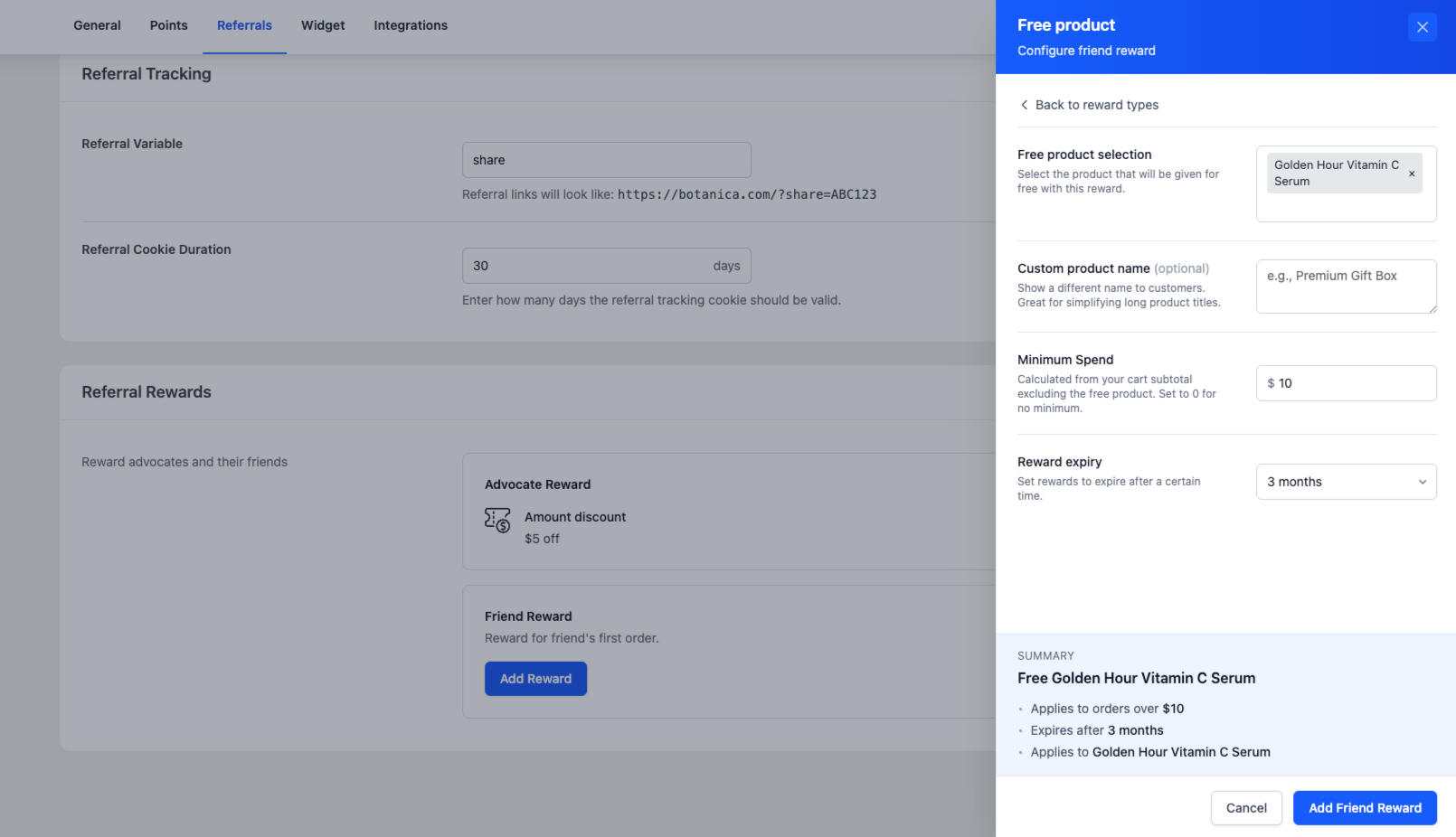1456x837 pixels.
Task: Click the Cancel button
Action: click(x=1245, y=808)
